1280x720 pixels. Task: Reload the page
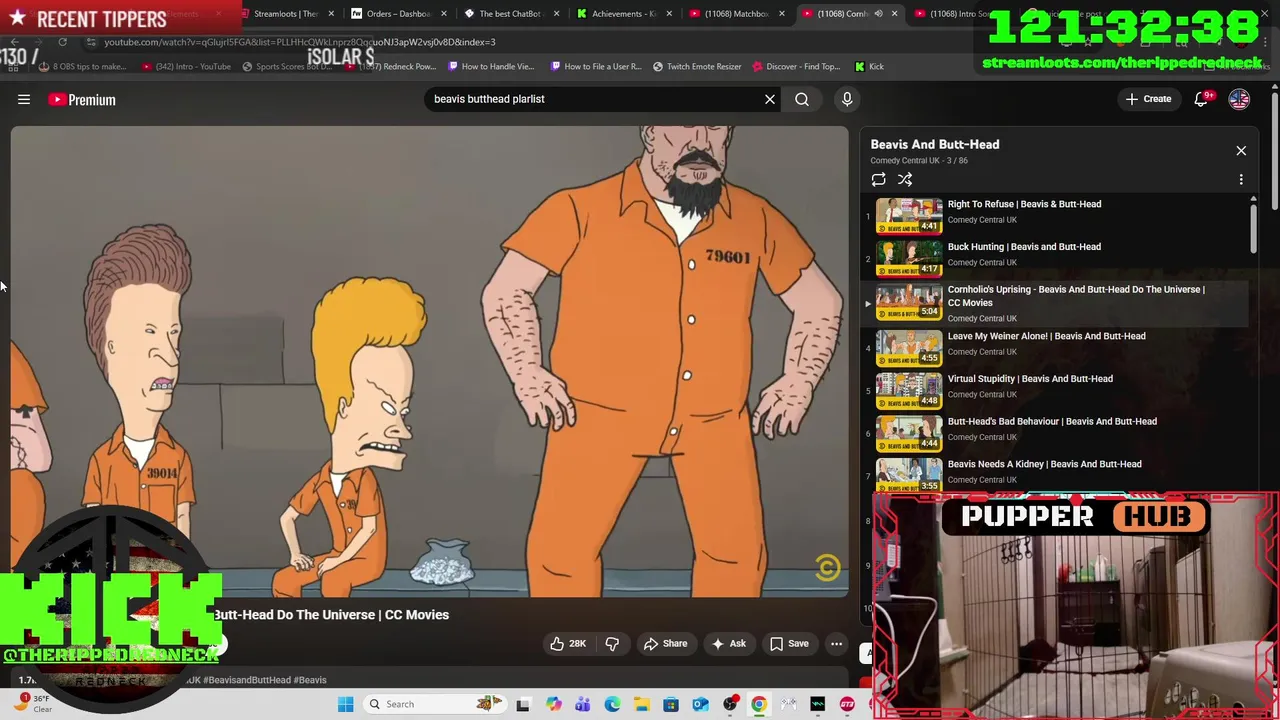click(x=62, y=42)
